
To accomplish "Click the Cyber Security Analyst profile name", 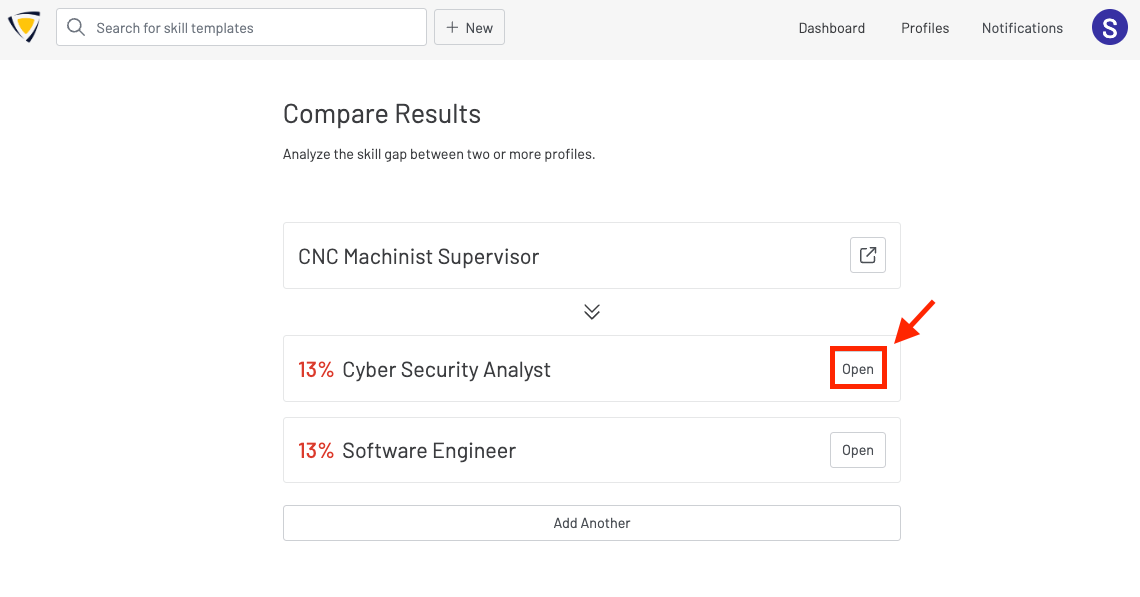I will pyautogui.click(x=446, y=370).
